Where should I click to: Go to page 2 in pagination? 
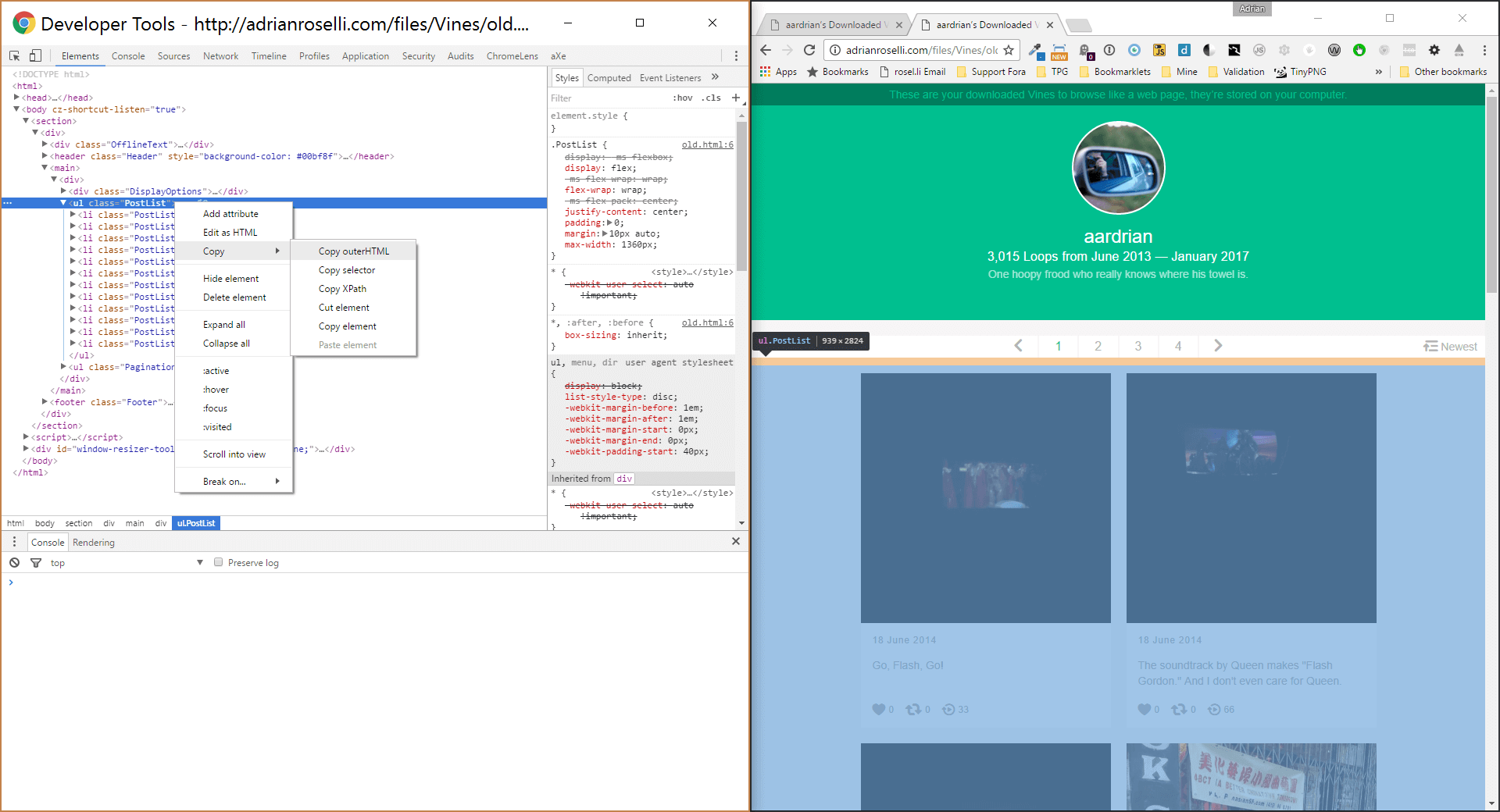[x=1098, y=346]
